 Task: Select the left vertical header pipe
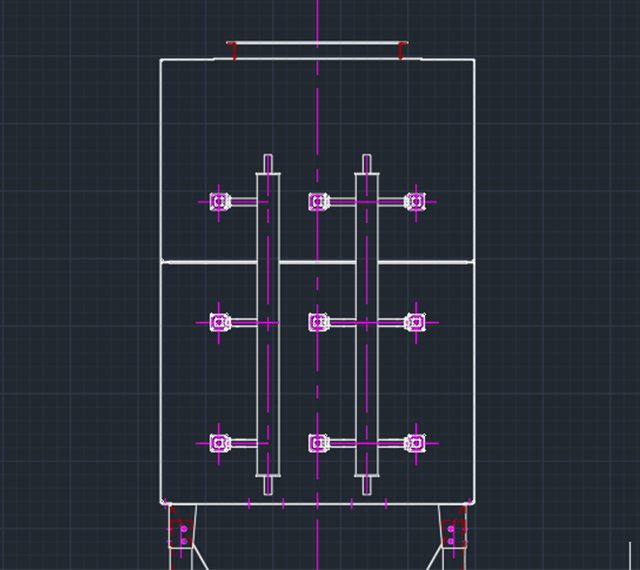coord(268,325)
